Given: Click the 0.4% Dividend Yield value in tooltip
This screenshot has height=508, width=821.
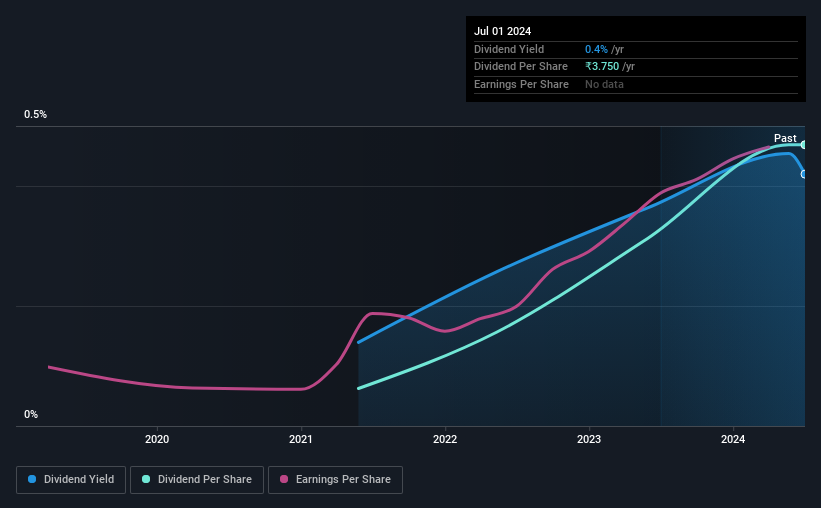Looking at the screenshot, I should pos(596,49).
